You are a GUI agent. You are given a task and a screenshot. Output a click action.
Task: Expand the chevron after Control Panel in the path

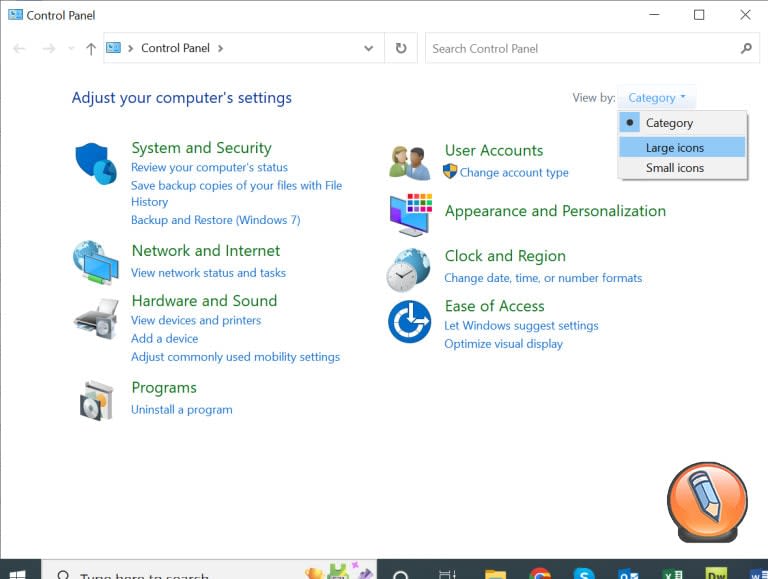[x=220, y=48]
